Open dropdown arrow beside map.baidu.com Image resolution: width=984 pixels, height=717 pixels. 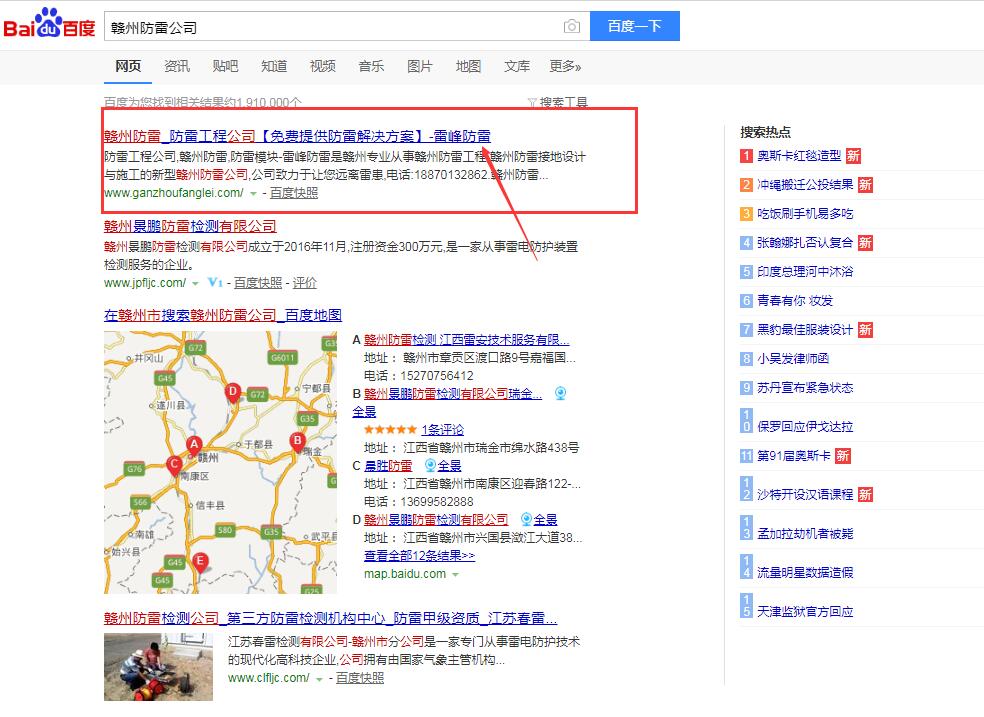(x=456, y=575)
